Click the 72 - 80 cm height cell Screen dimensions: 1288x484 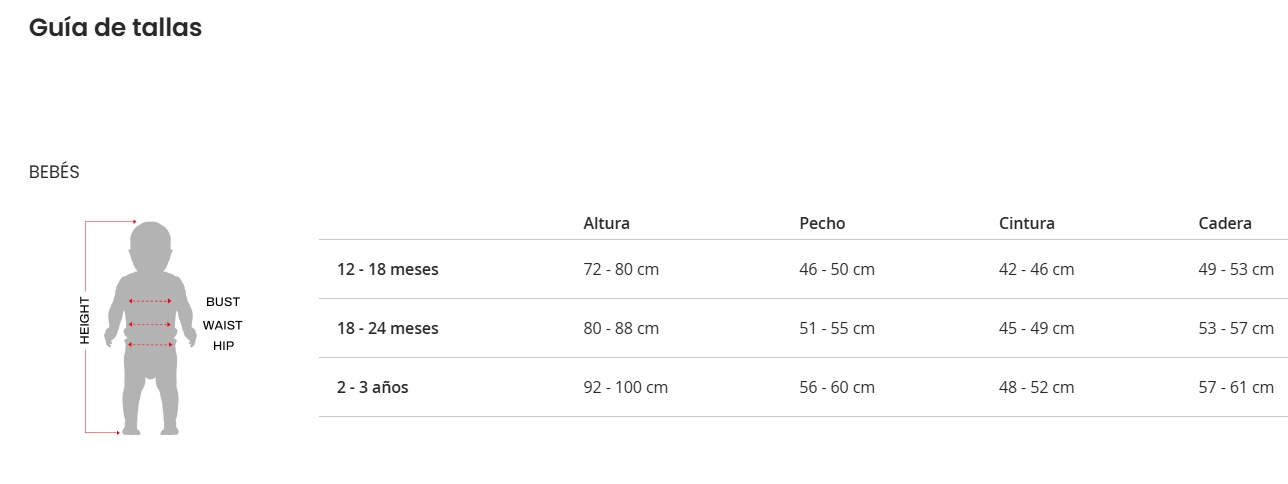click(x=621, y=269)
